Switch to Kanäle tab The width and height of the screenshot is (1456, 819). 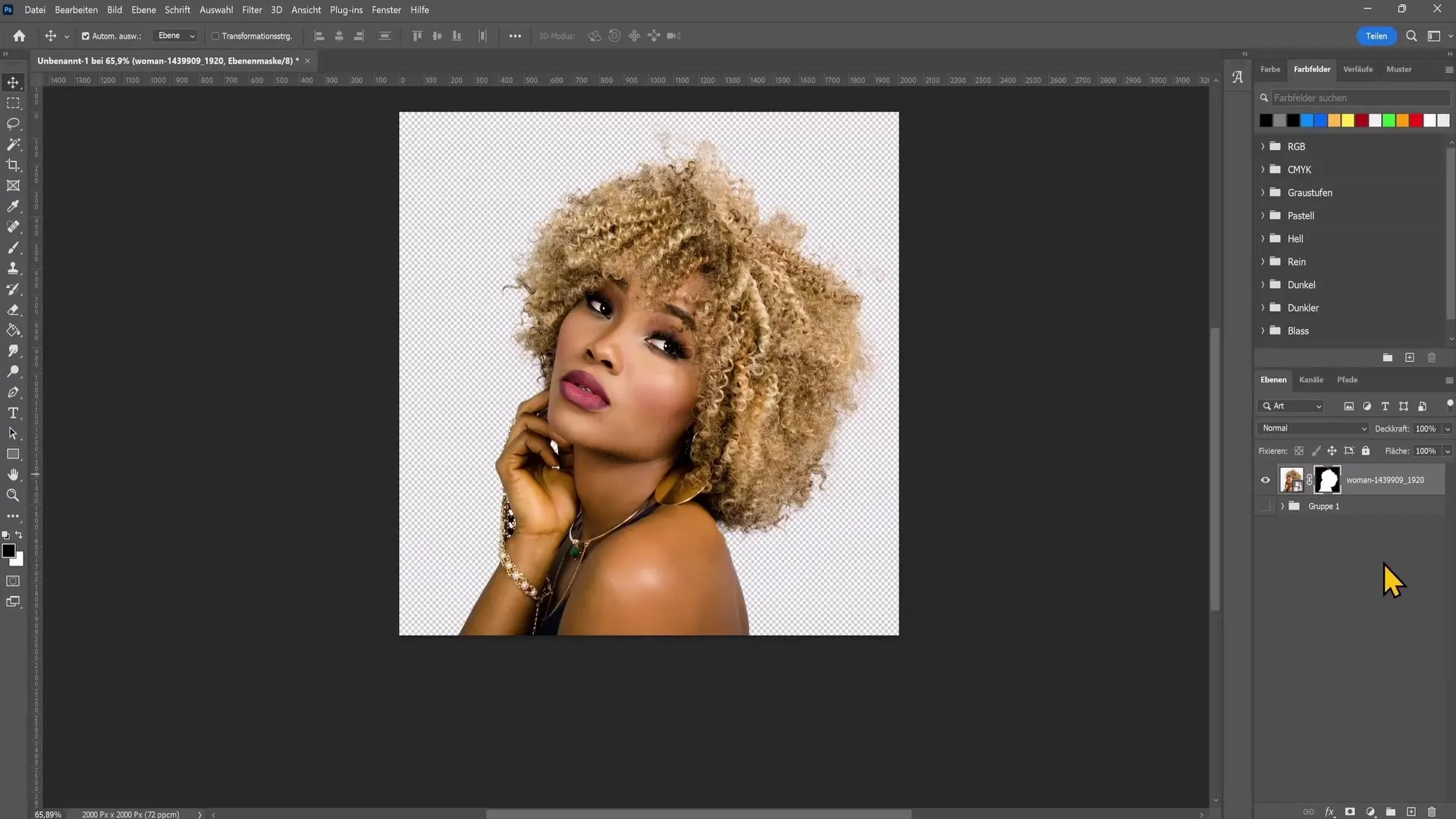pyautogui.click(x=1312, y=379)
